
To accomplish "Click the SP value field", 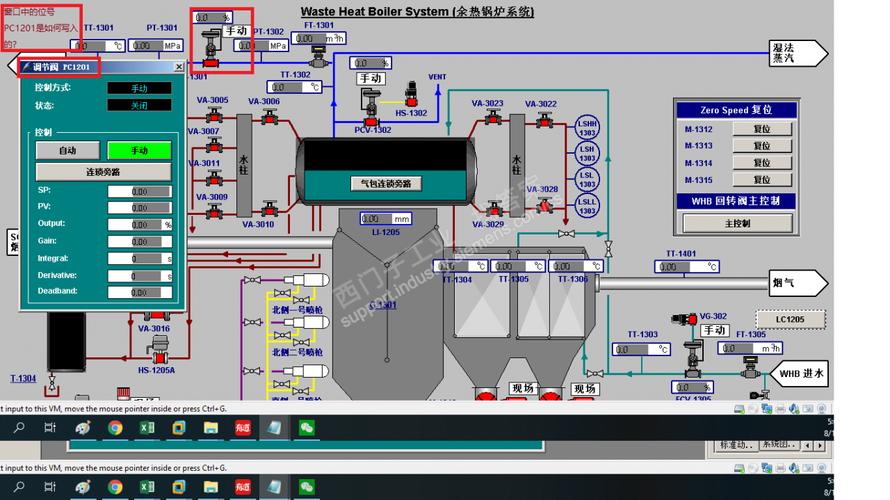I will [x=139, y=190].
